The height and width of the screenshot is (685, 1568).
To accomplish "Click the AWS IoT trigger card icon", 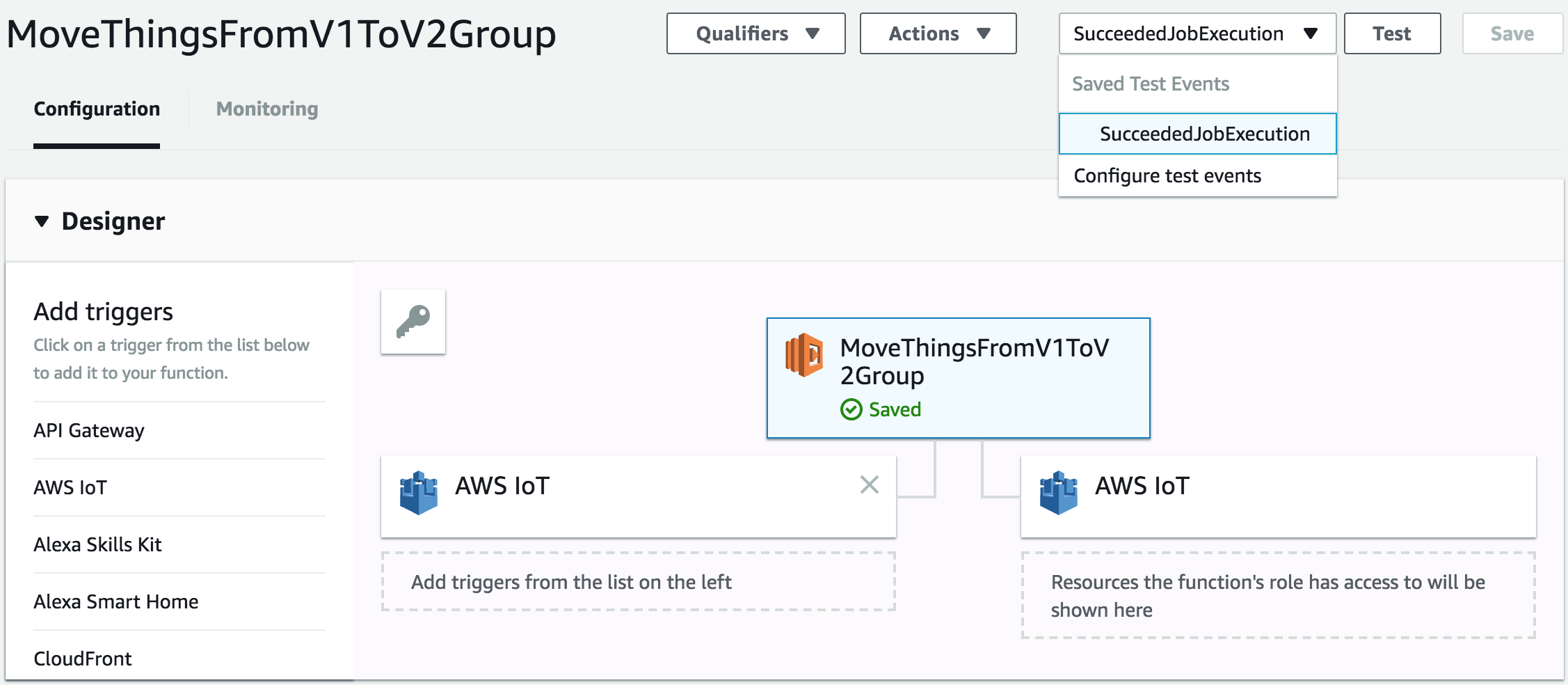I will point(419,493).
